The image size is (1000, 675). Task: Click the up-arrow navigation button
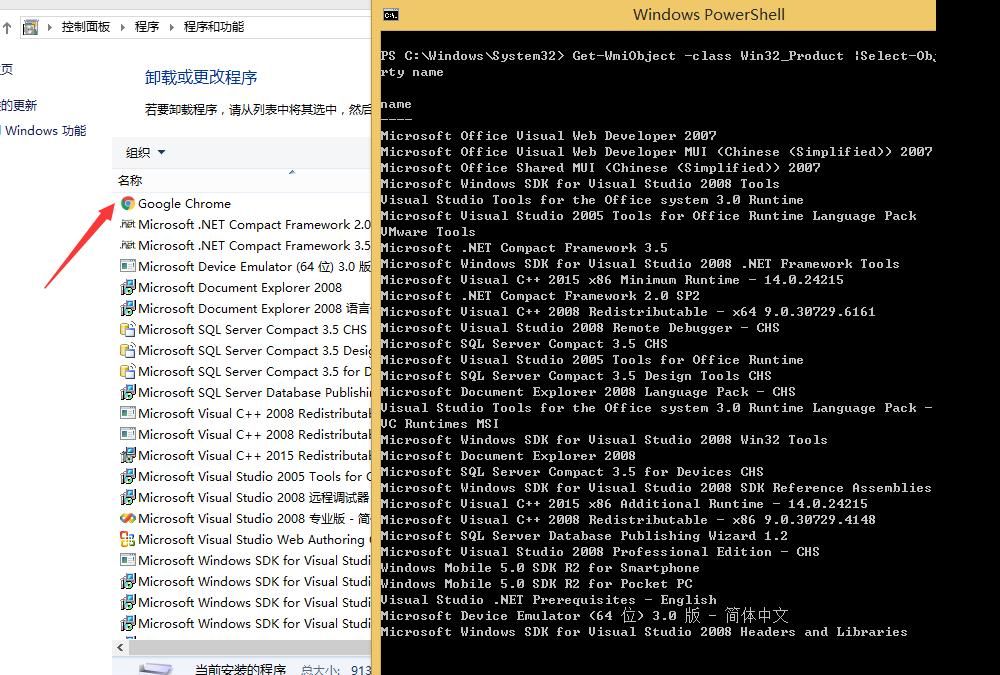[x=7, y=27]
